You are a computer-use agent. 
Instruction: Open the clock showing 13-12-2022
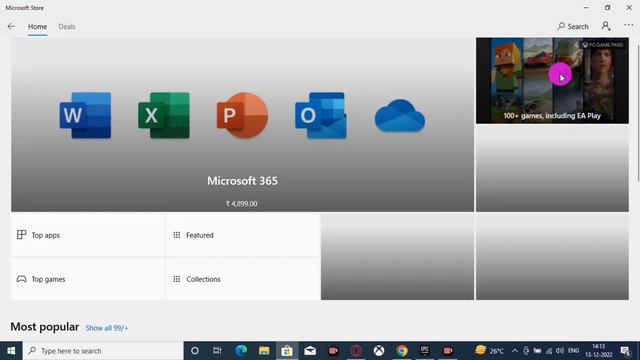click(x=599, y=351)
